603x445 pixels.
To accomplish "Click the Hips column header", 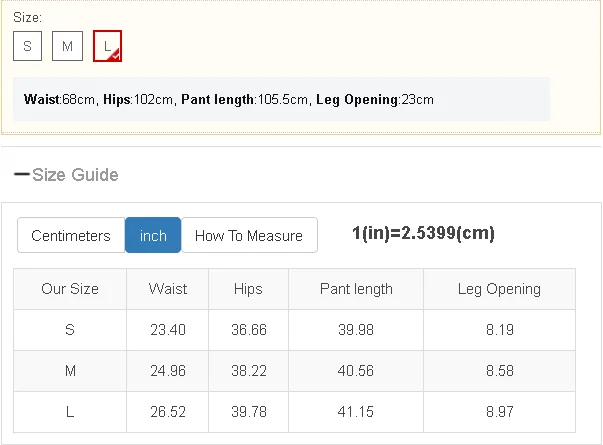I will [248, 289].
